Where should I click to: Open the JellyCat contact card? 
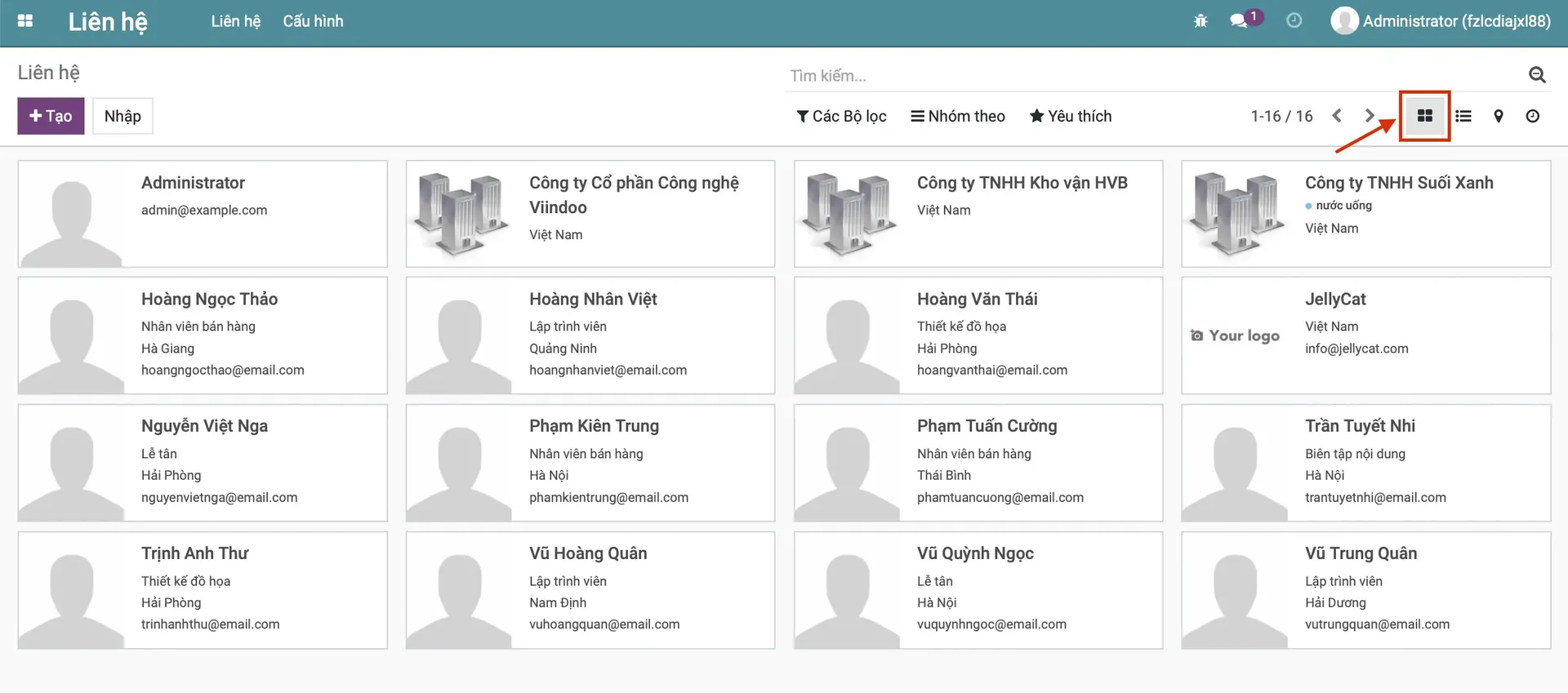(x=1366, y=335)
